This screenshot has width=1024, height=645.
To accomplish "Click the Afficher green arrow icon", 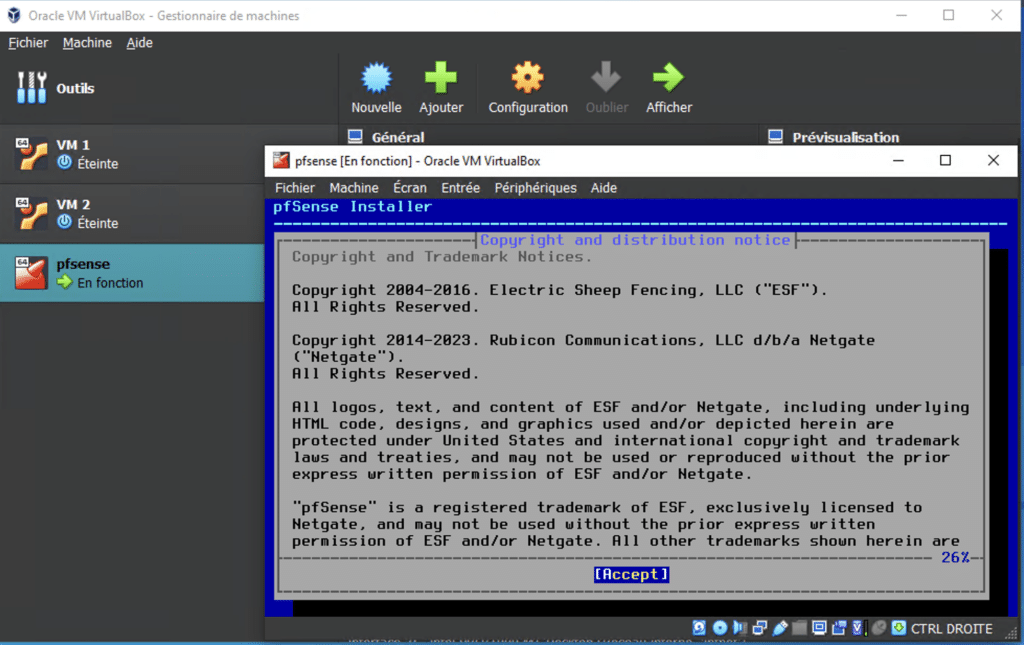I will 669,78.
